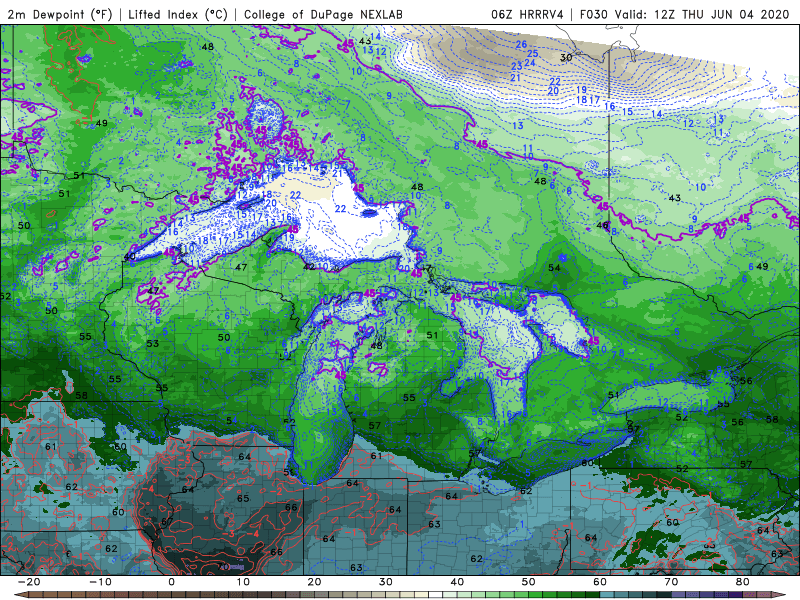Click the "0" colorbar scale label
The height and width of the screenshot is (600, 800).
pyautogui.click(x=171, y=582)
